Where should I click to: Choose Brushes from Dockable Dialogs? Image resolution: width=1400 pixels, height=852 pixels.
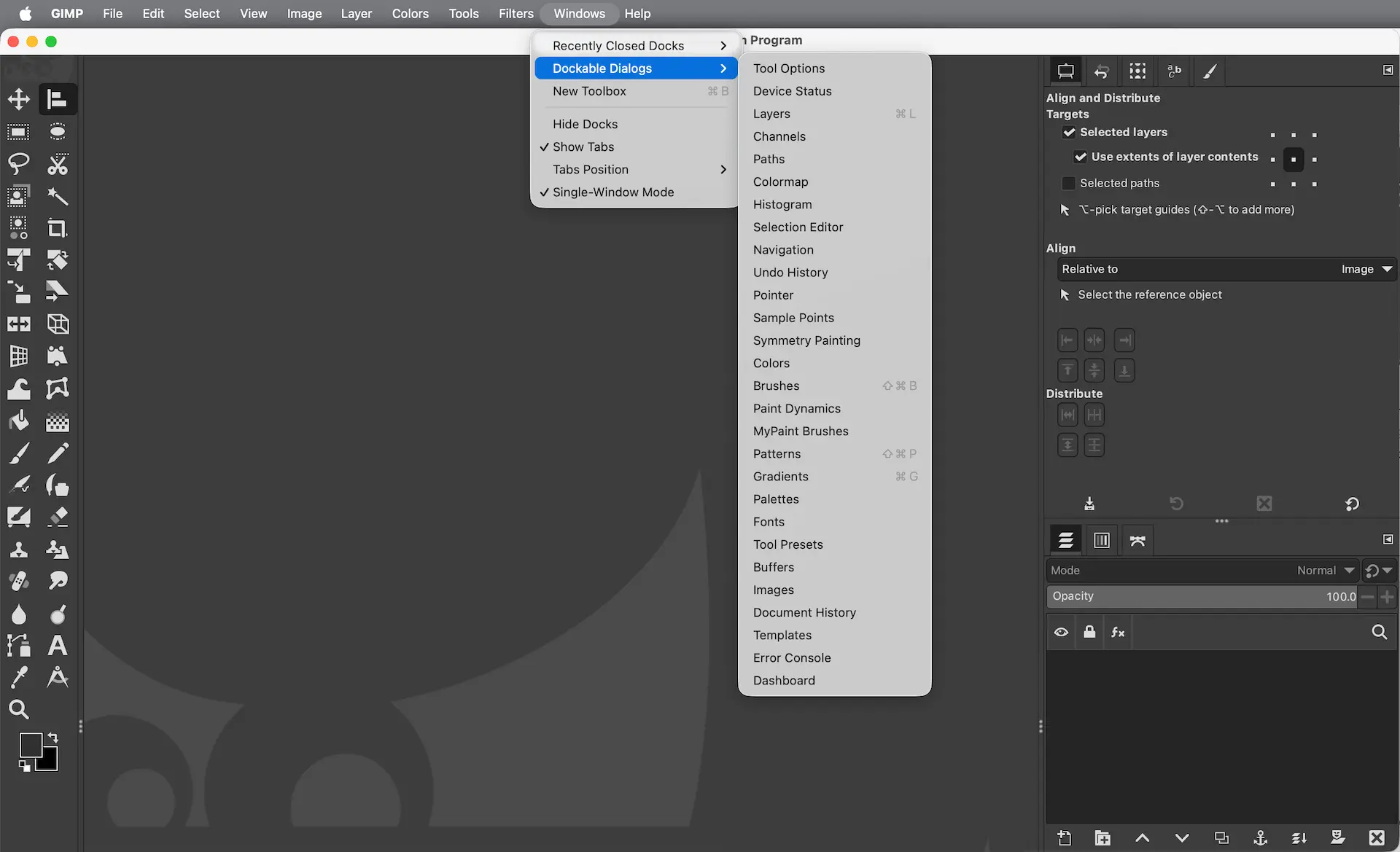835,386
